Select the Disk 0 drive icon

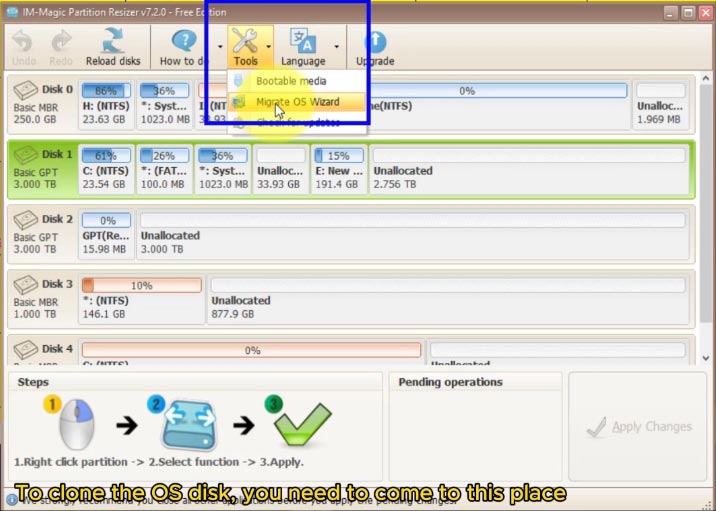coord(26,90)
